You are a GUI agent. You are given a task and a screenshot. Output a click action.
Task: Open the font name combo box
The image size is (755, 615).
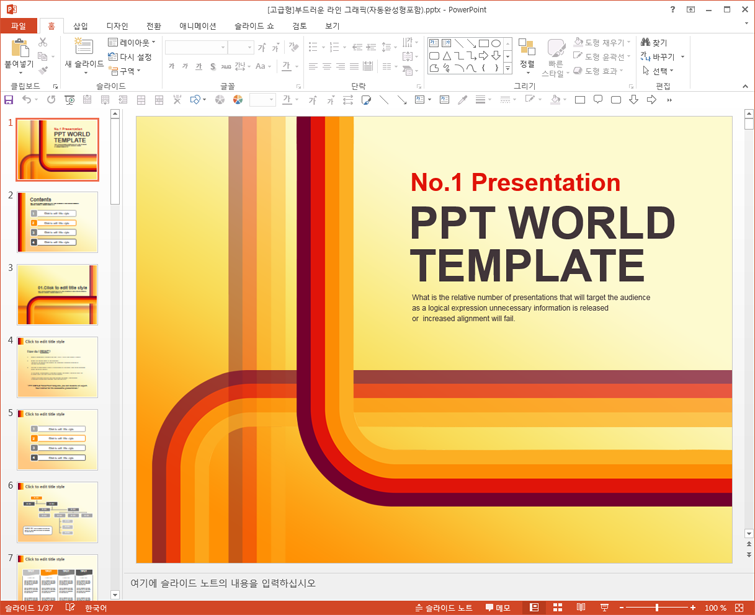click(x=196, y=47)
